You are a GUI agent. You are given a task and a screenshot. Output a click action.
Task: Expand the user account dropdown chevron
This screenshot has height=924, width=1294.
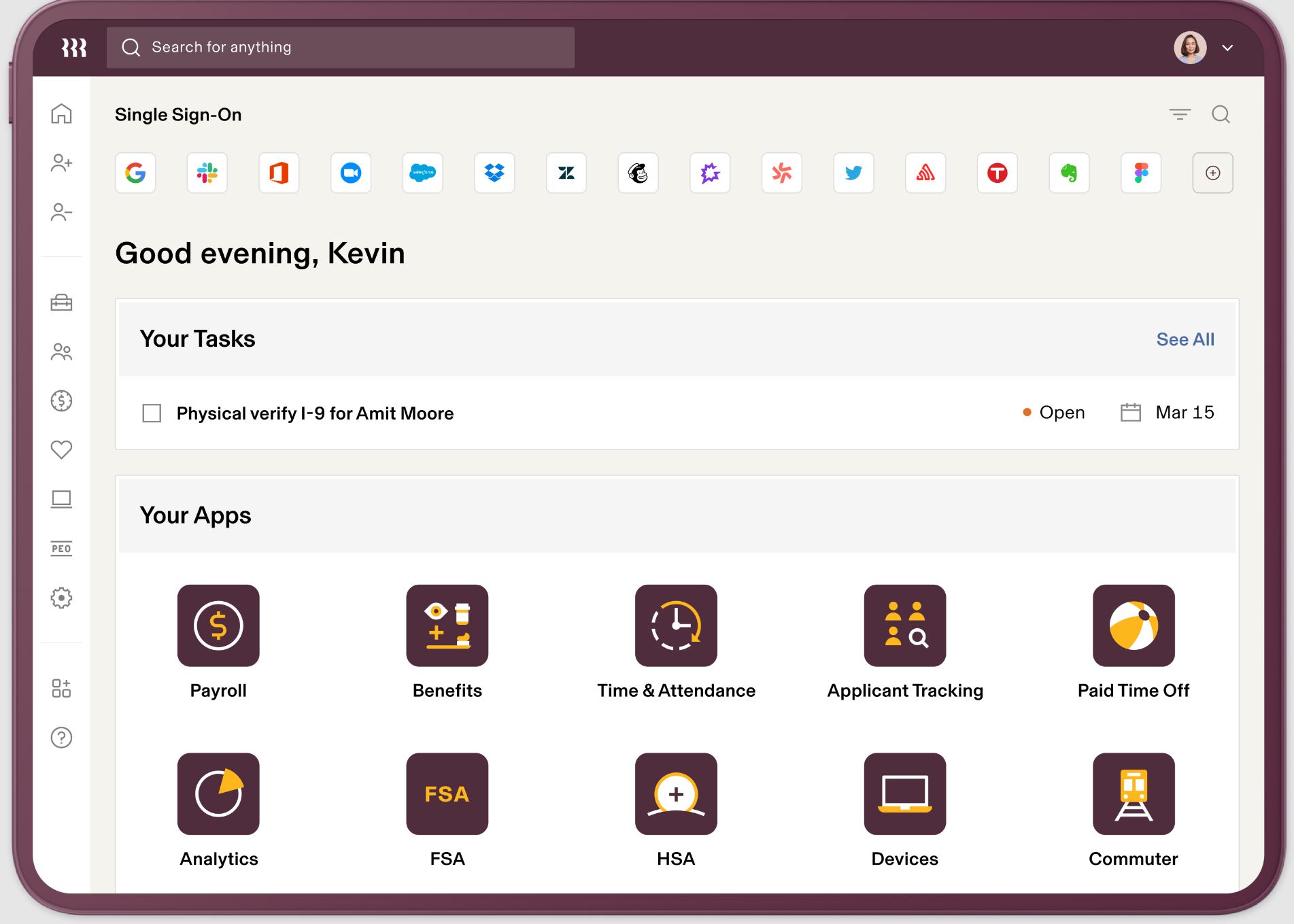[x=1227, y=48]
